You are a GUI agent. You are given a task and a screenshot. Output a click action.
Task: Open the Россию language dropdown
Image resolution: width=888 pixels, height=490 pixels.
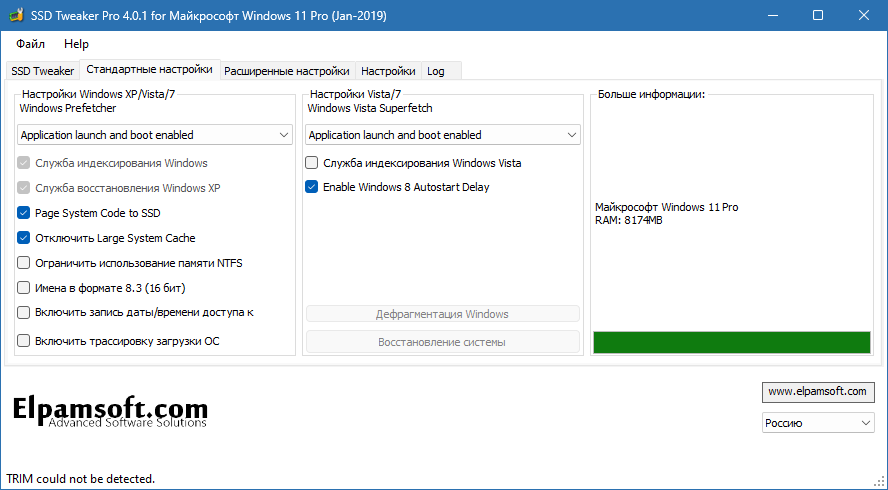818,423
